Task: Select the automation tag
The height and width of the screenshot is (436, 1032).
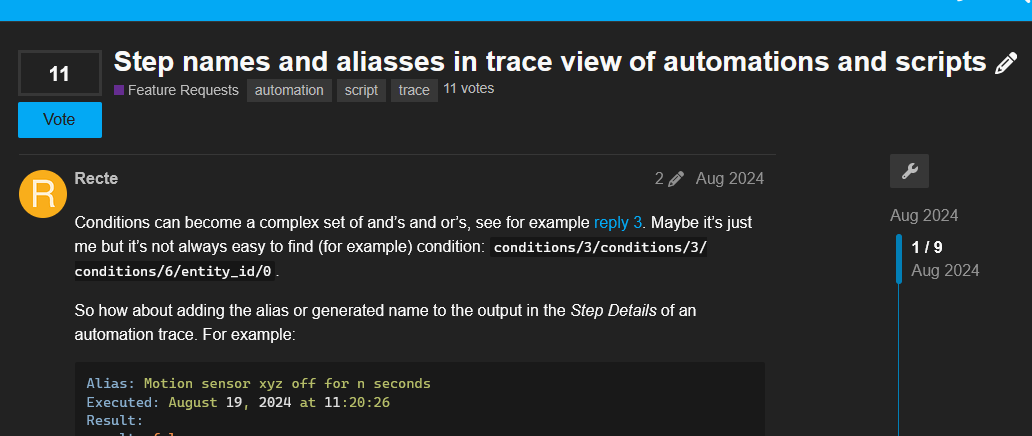Action: 289,90
